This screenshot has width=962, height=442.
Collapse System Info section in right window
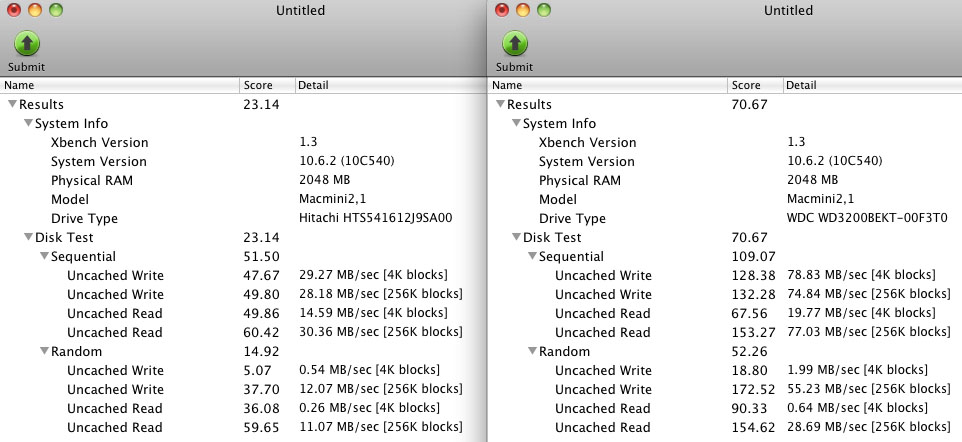(x=516, y=123)
